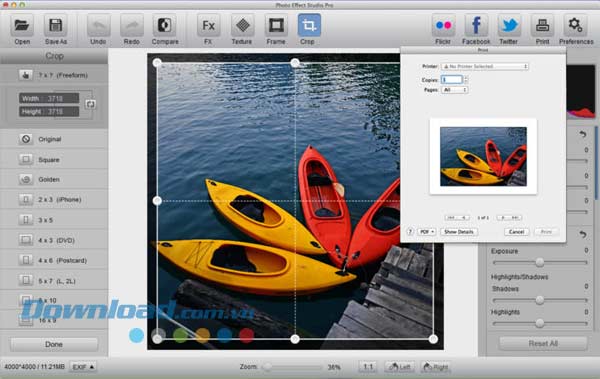Viewport: 600px width, 379px height.
Task: Select the Original crop ratio icon
Action: pos(26,139)
